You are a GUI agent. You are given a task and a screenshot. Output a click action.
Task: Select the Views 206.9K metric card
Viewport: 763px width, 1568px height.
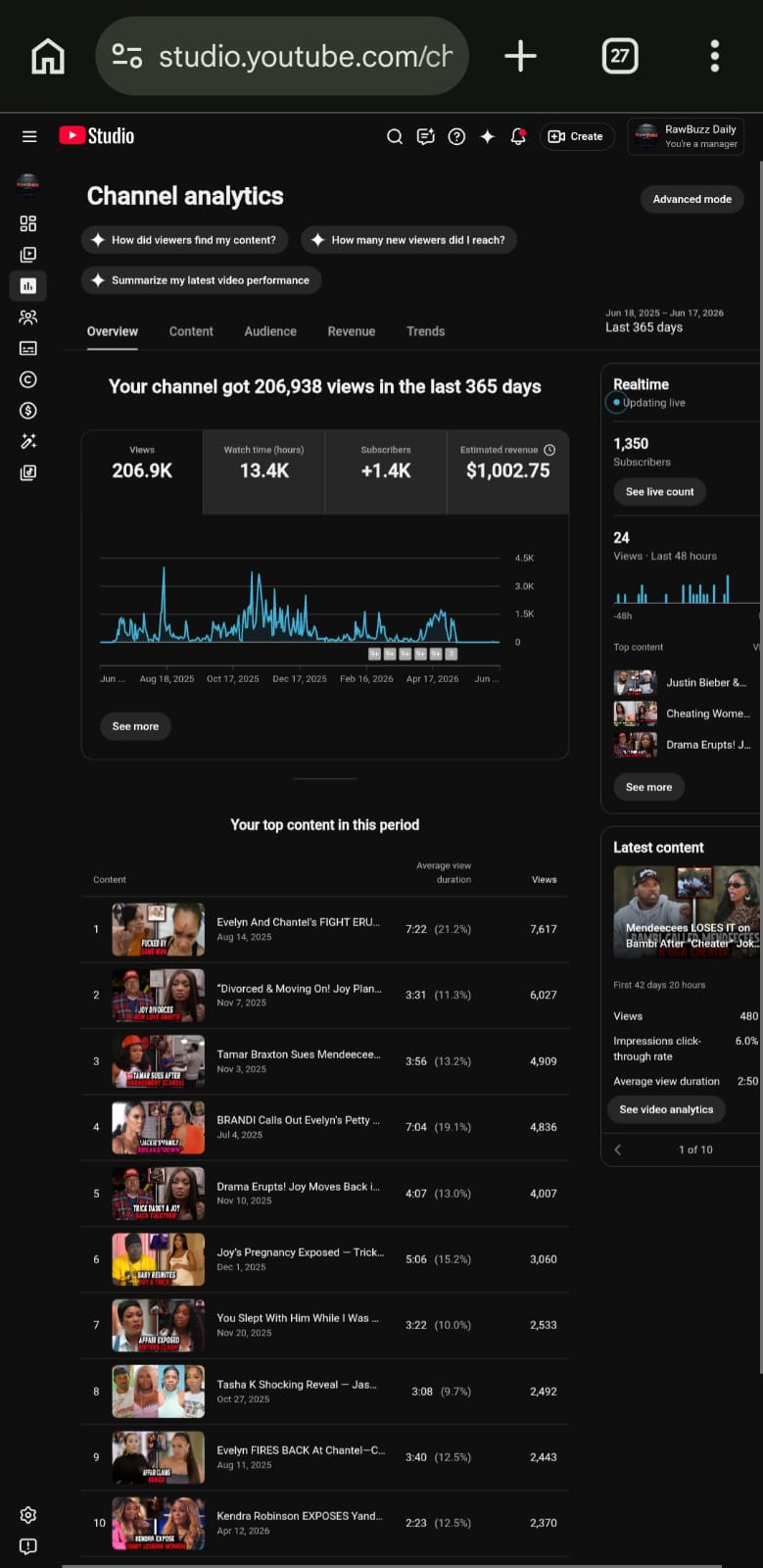142,471
